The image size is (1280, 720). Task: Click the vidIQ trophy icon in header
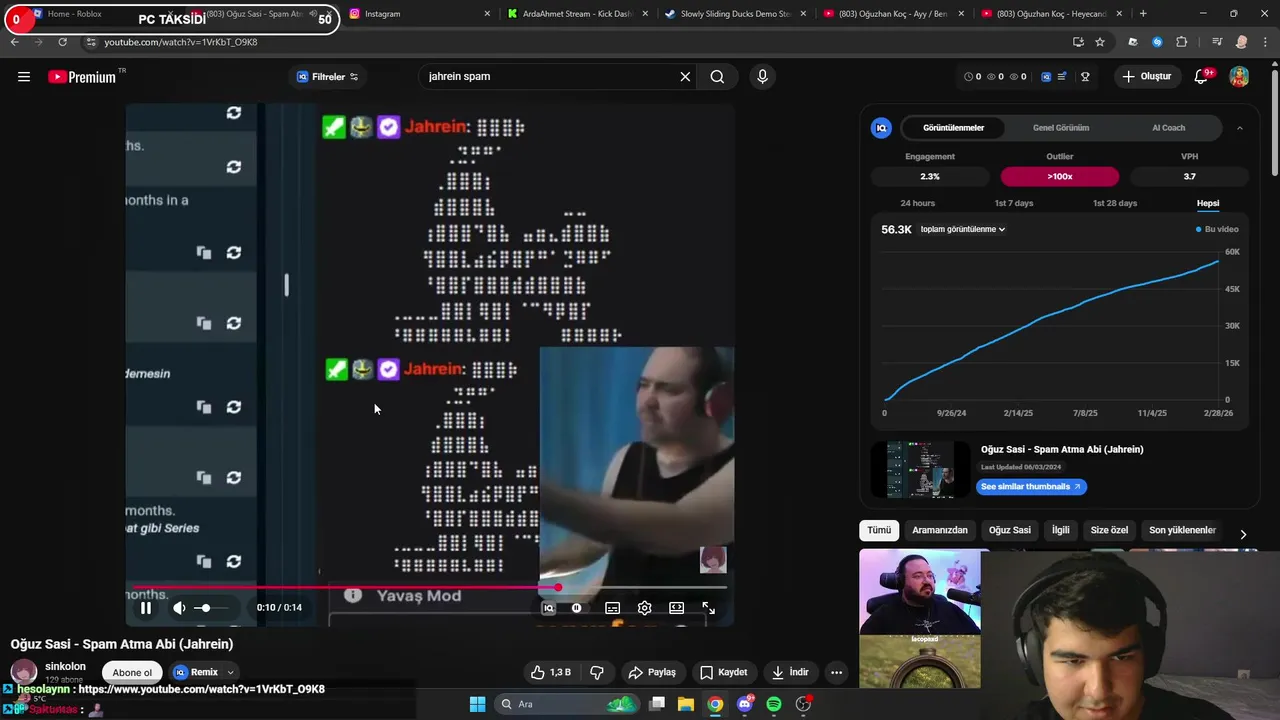(x=1085, y=77)
